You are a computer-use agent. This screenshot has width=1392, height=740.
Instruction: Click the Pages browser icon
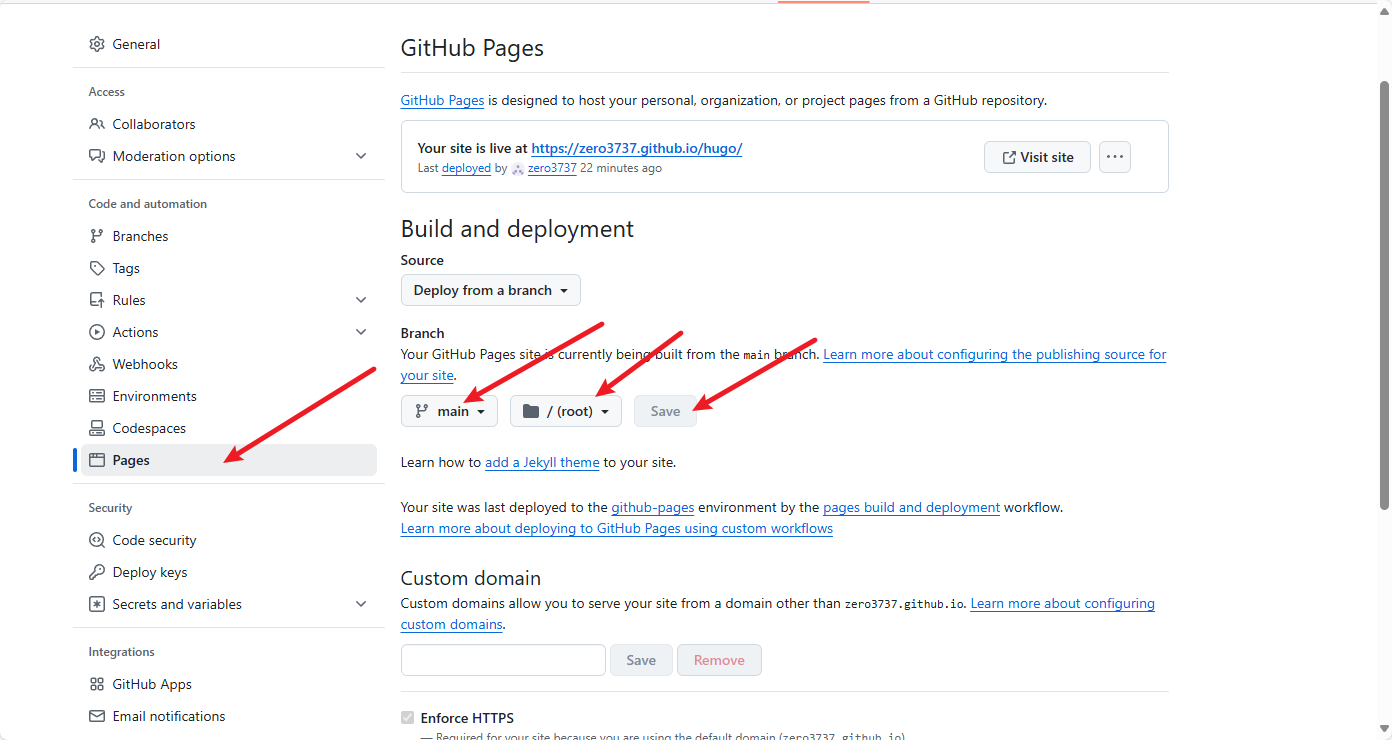click(97, 460)
